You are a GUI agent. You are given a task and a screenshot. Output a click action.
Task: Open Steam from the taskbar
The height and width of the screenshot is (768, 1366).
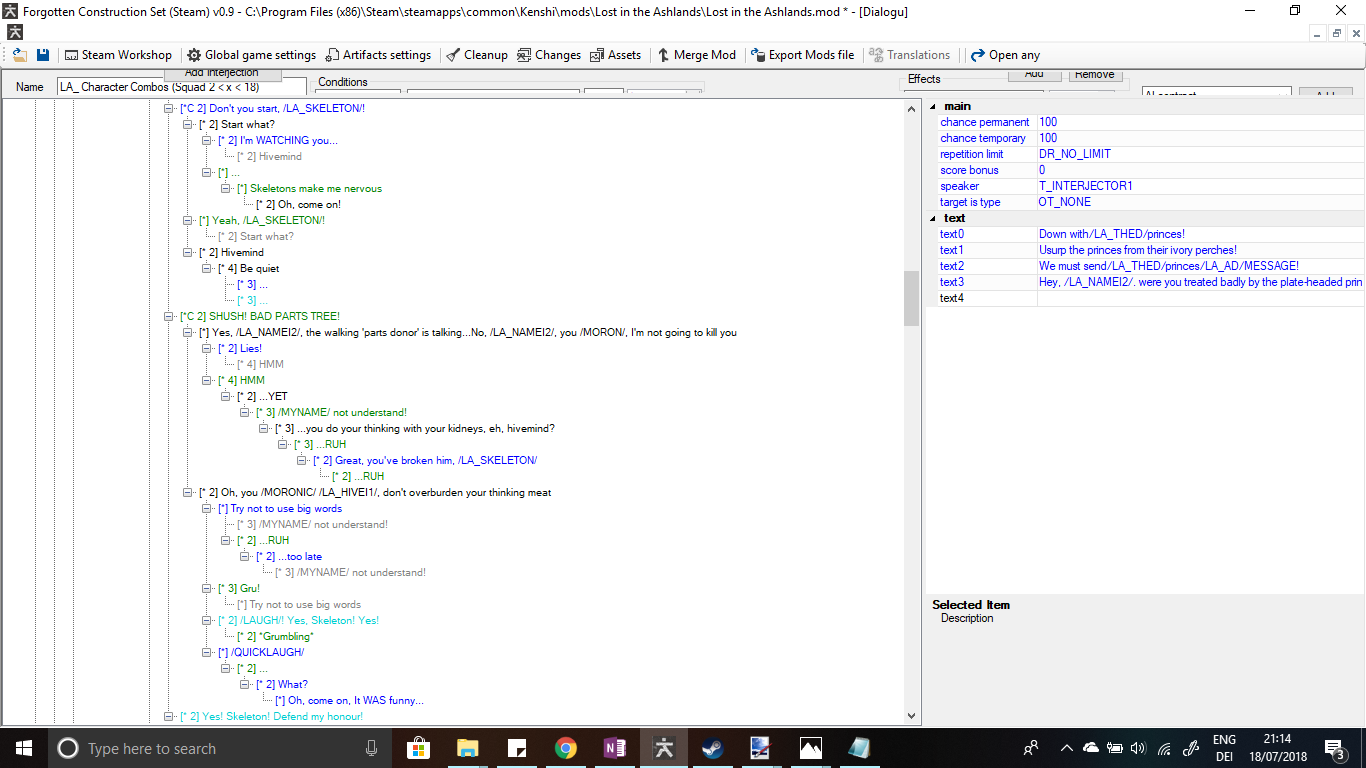point(713,748)
